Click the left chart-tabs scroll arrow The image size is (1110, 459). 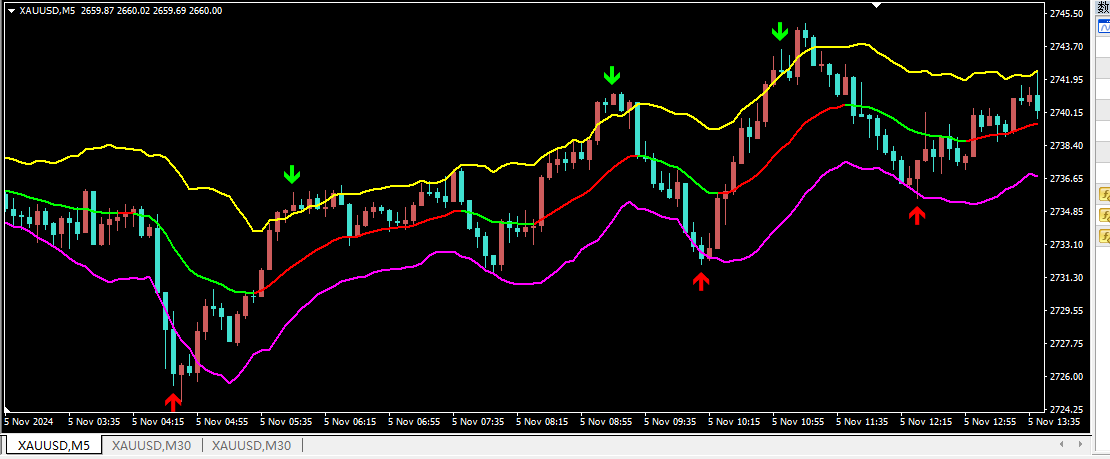(x=1060, y=444)
